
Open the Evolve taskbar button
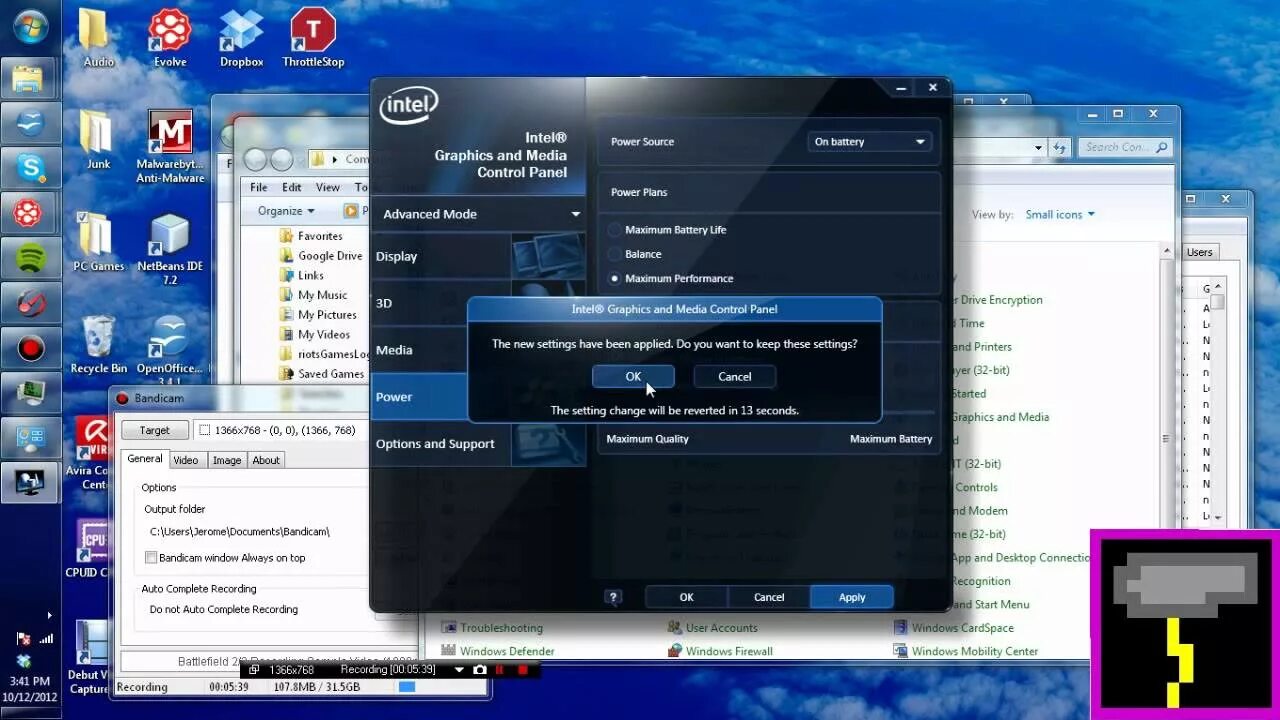30,213
